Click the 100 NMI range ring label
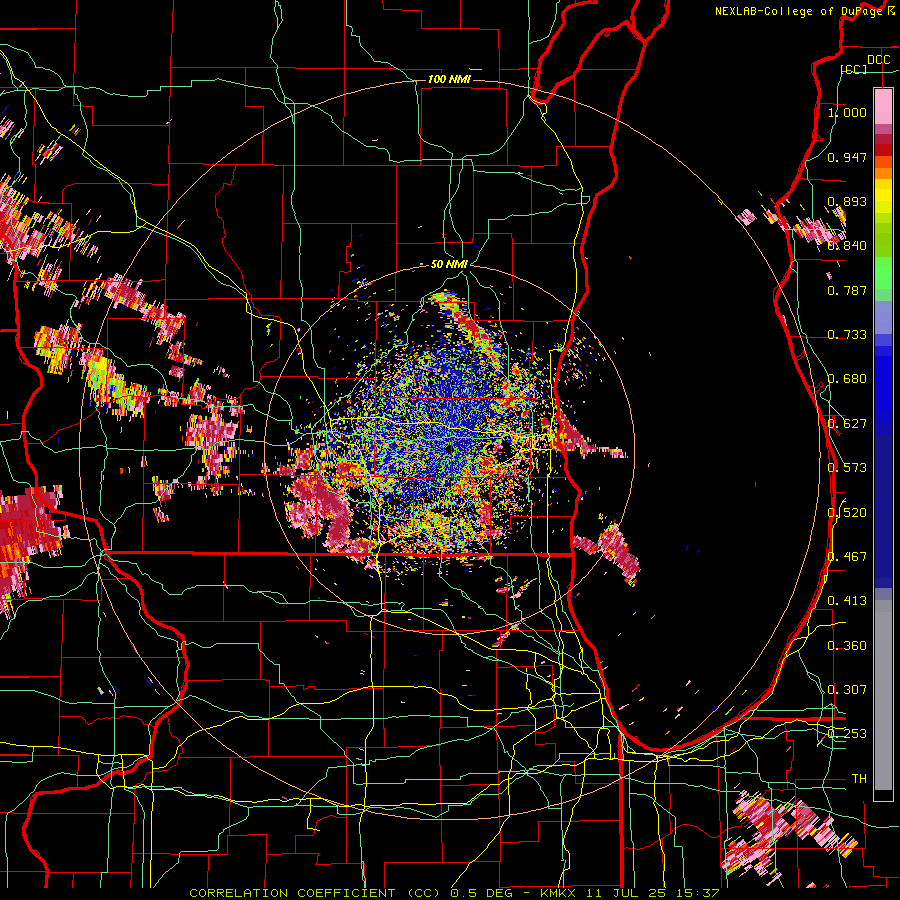900x900 pixels. click(449, 79)
